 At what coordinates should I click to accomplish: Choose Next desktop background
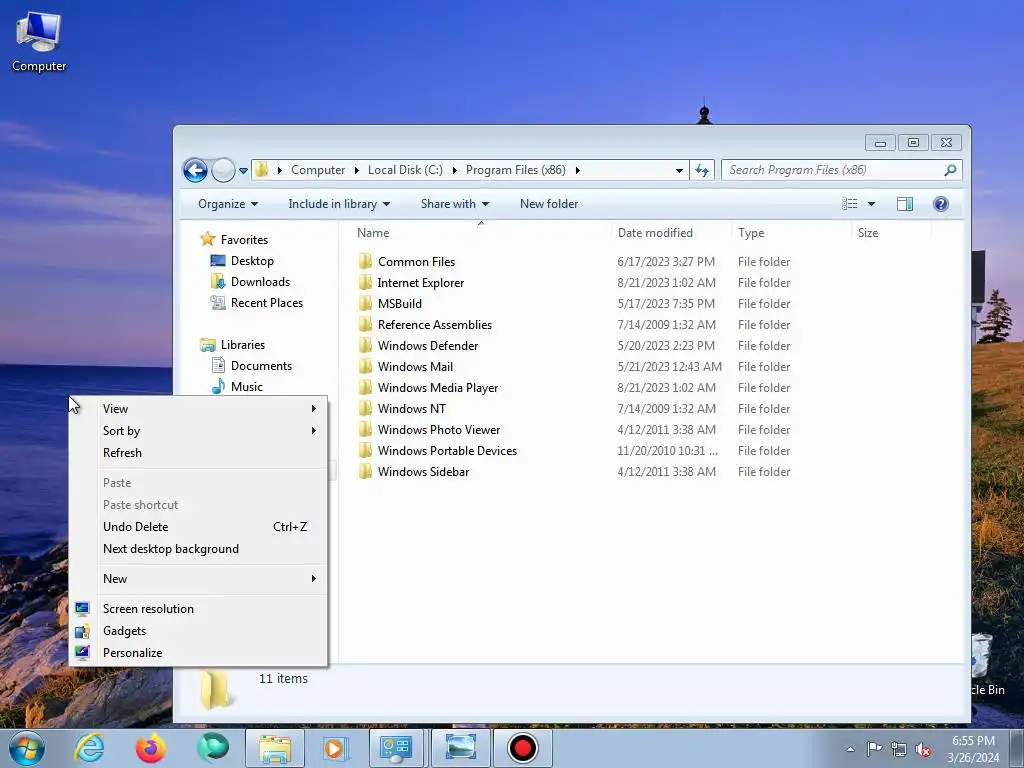coord(198,549)
